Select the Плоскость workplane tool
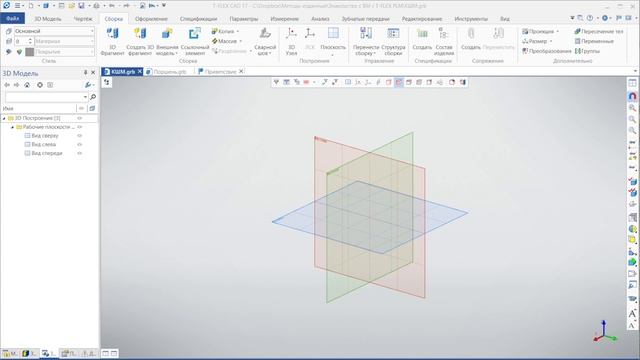Image resolution: width=640 pixels, height=360 pixels. click(333, 41)
